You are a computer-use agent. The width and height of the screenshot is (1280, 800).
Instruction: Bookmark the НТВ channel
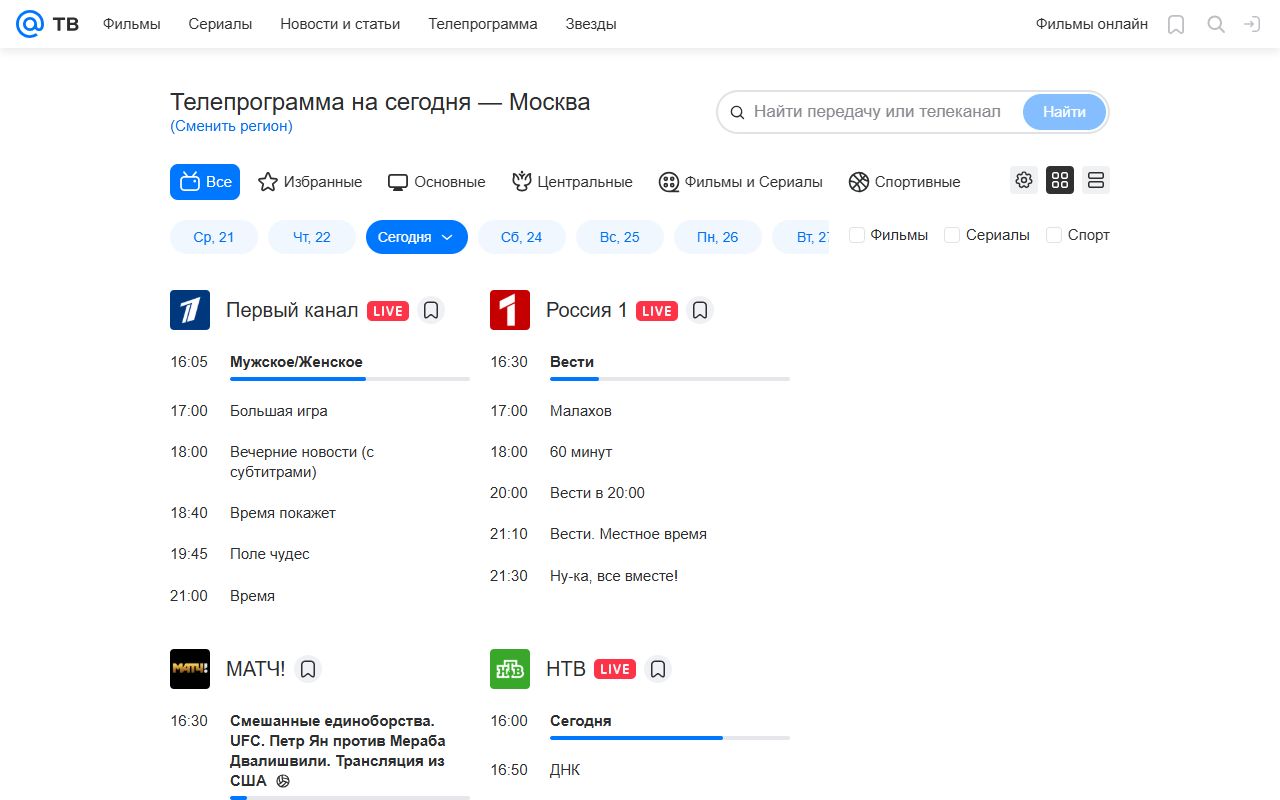[658, 669]
